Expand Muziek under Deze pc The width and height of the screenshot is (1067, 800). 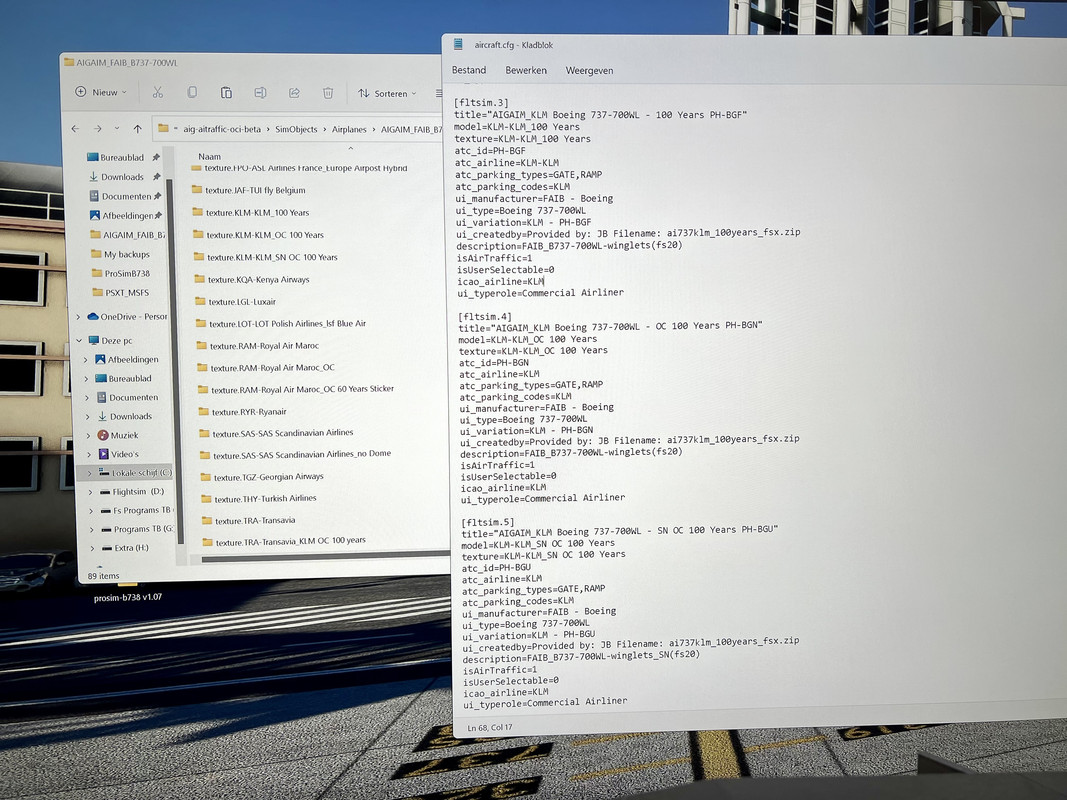point(88,435)
